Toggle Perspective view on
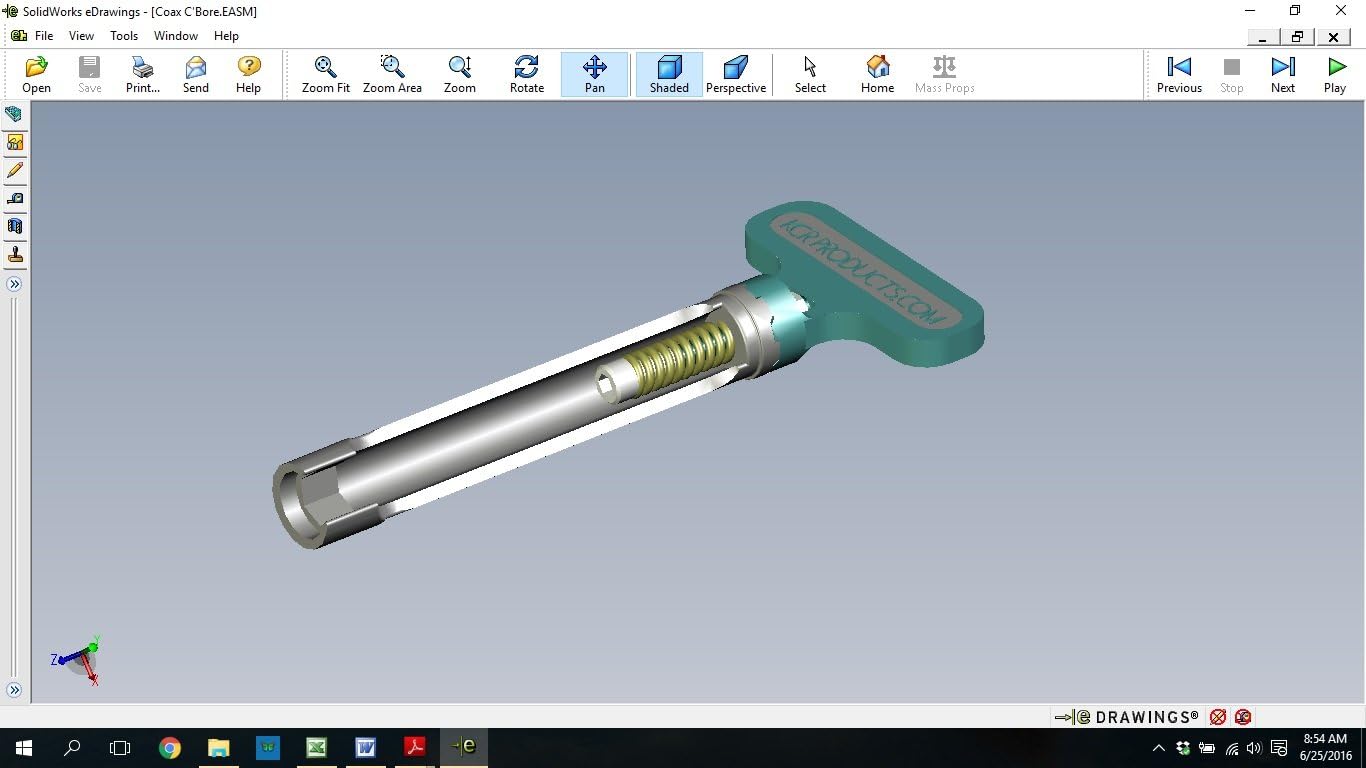The width and height of the screenshot is (1366, 768). coord(735,74)
